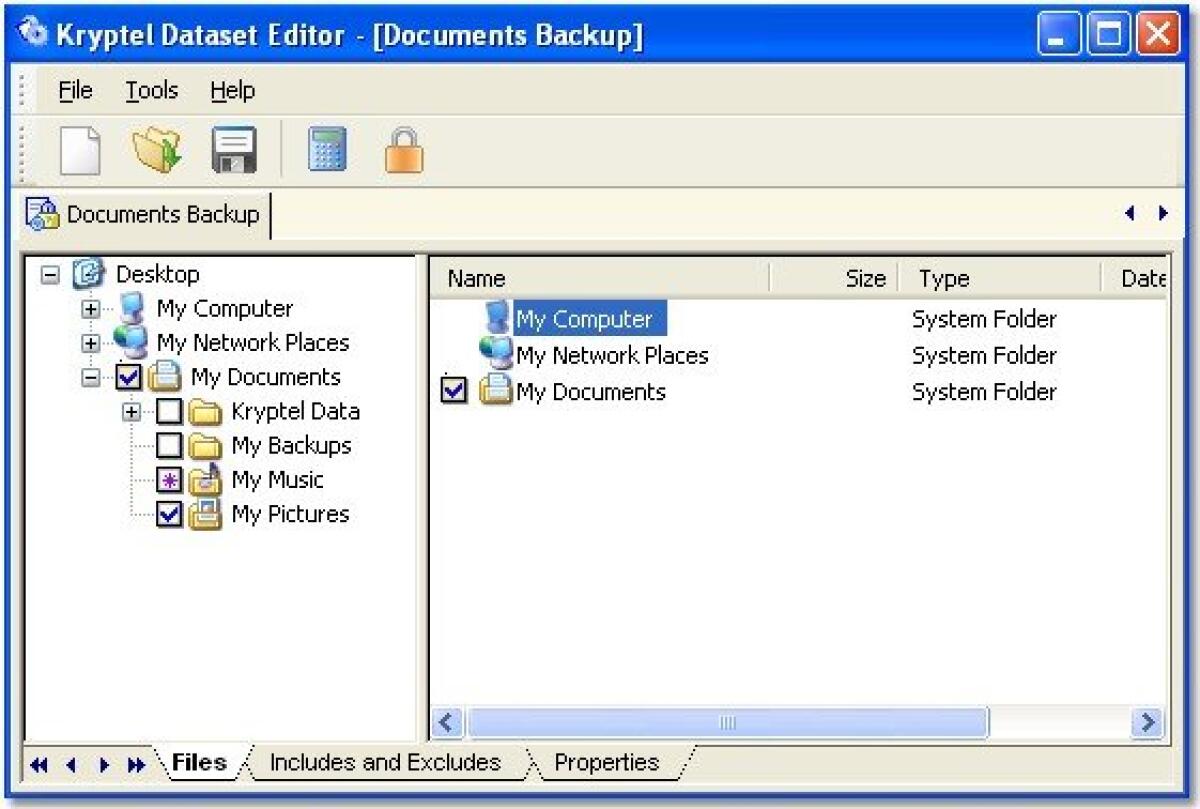Open the Tools menu

[151, 90]
